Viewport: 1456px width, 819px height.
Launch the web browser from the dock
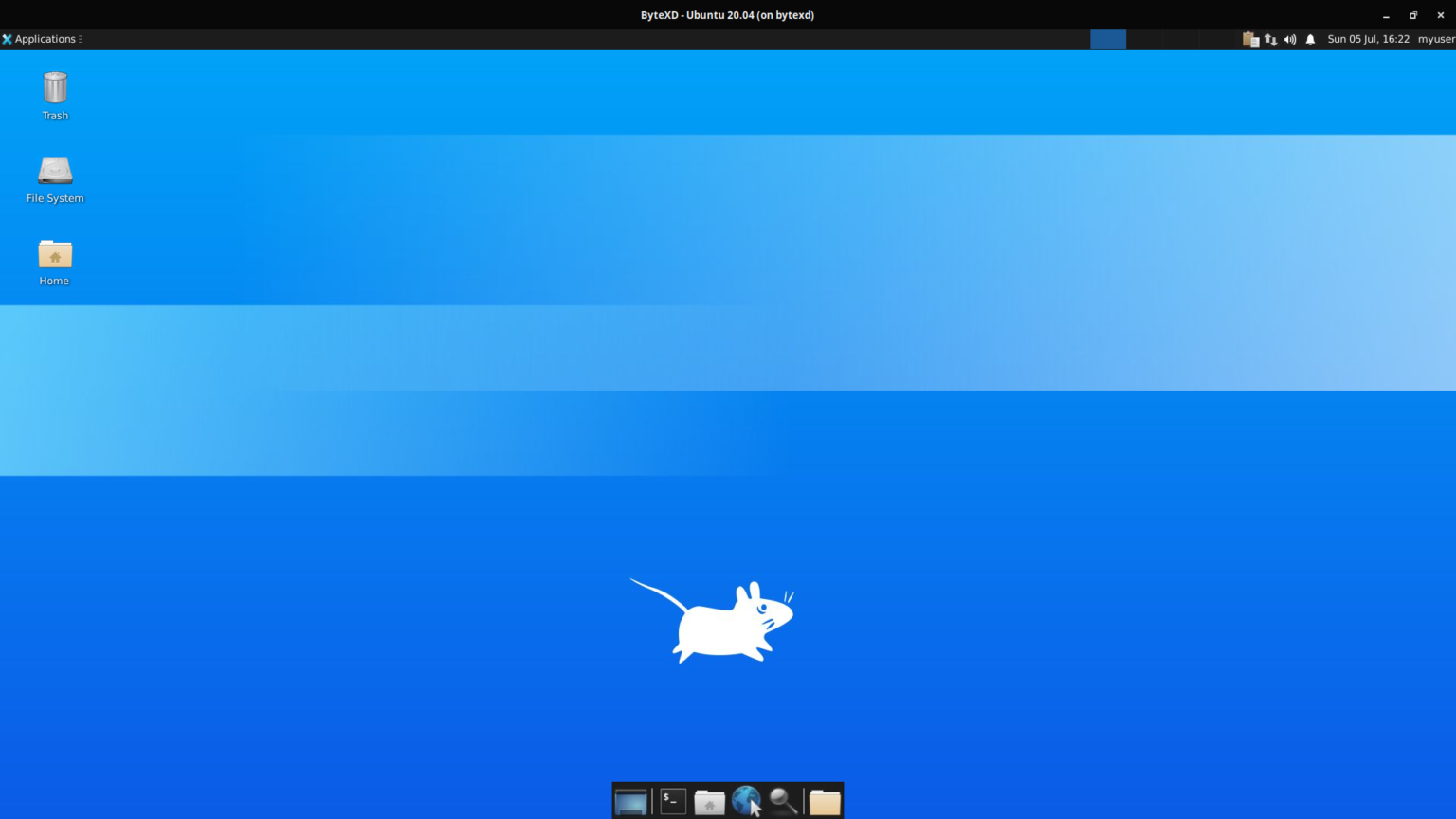(746, 801)
